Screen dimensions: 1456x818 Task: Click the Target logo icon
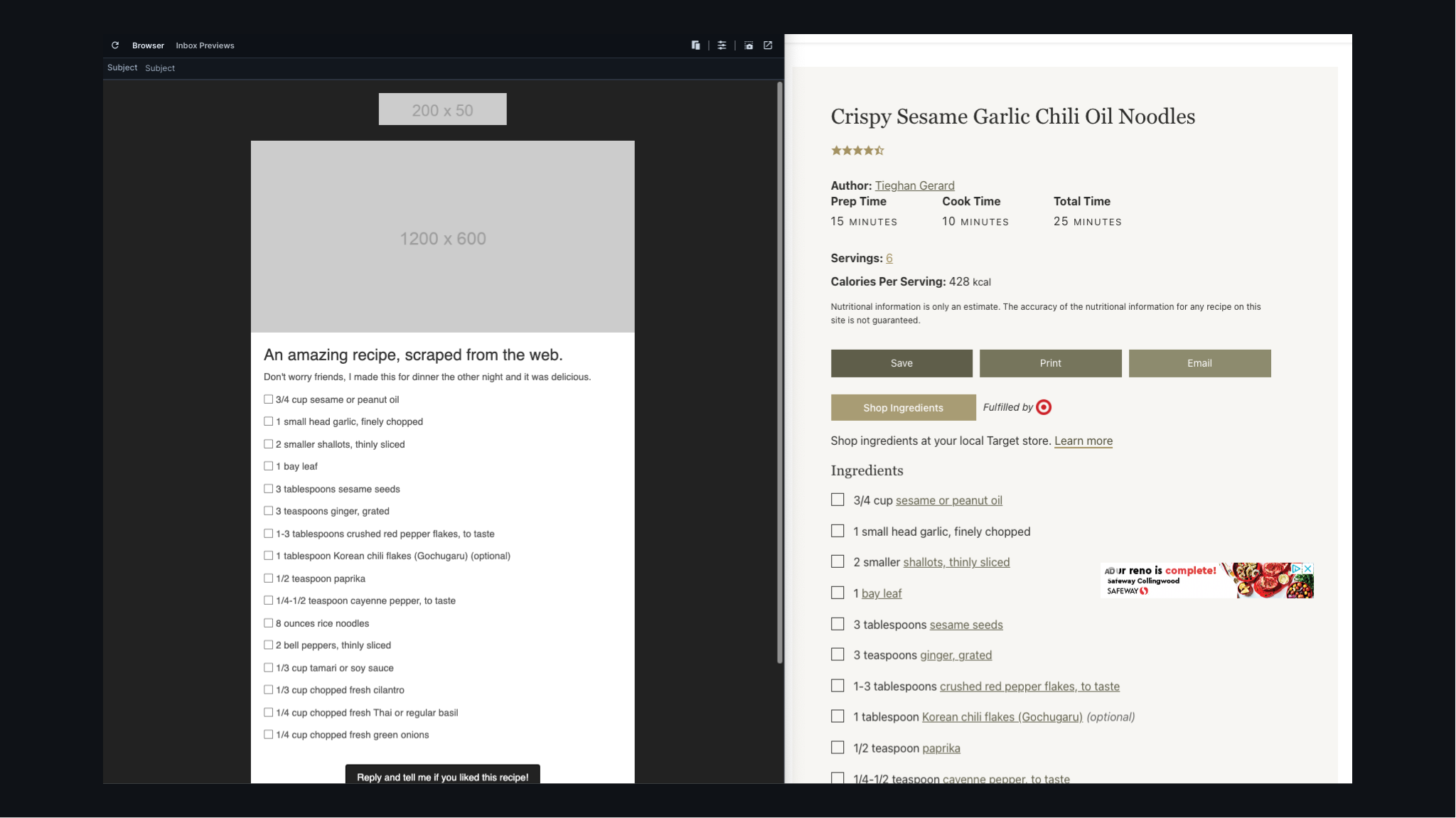click(1044, 407)
